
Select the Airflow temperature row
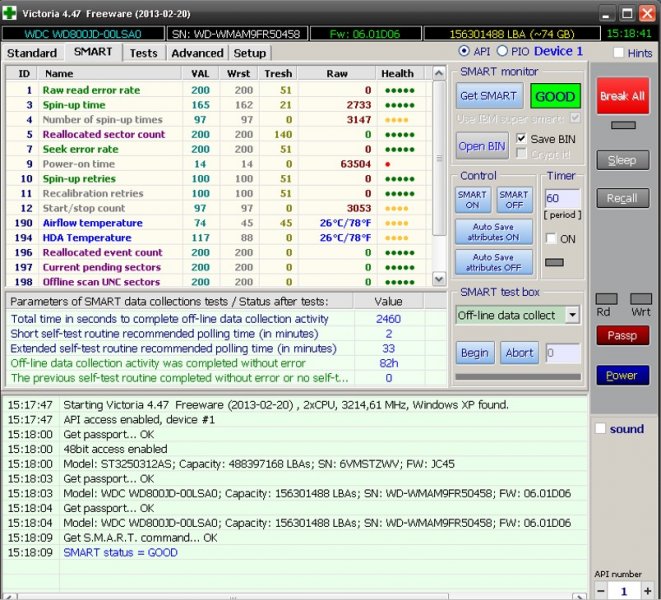click(x=219, y=223)
